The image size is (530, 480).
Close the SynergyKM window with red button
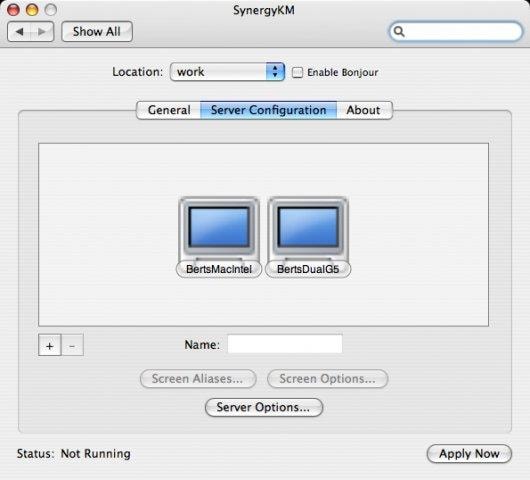[14, 10]
